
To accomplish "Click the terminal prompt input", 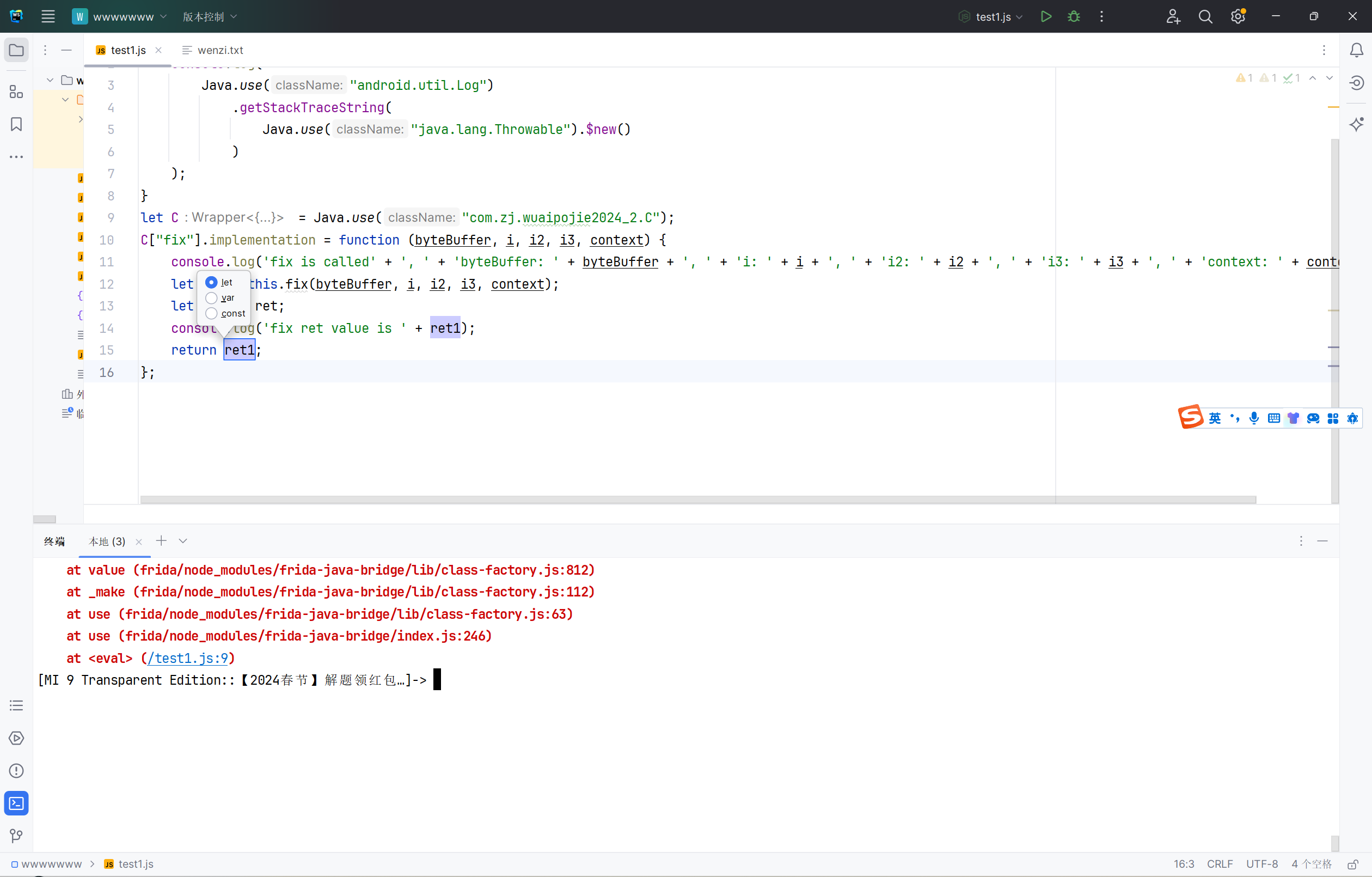I will (x=437, y=680).
